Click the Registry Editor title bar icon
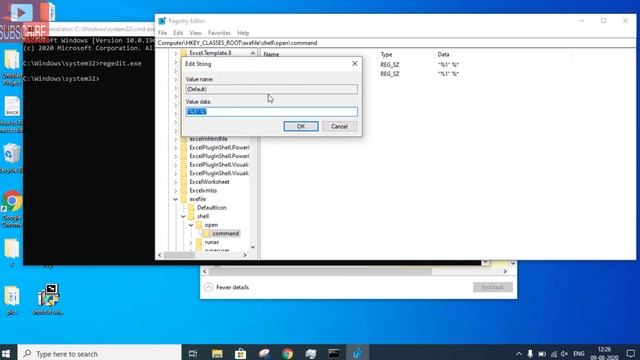 pos(162,21)
